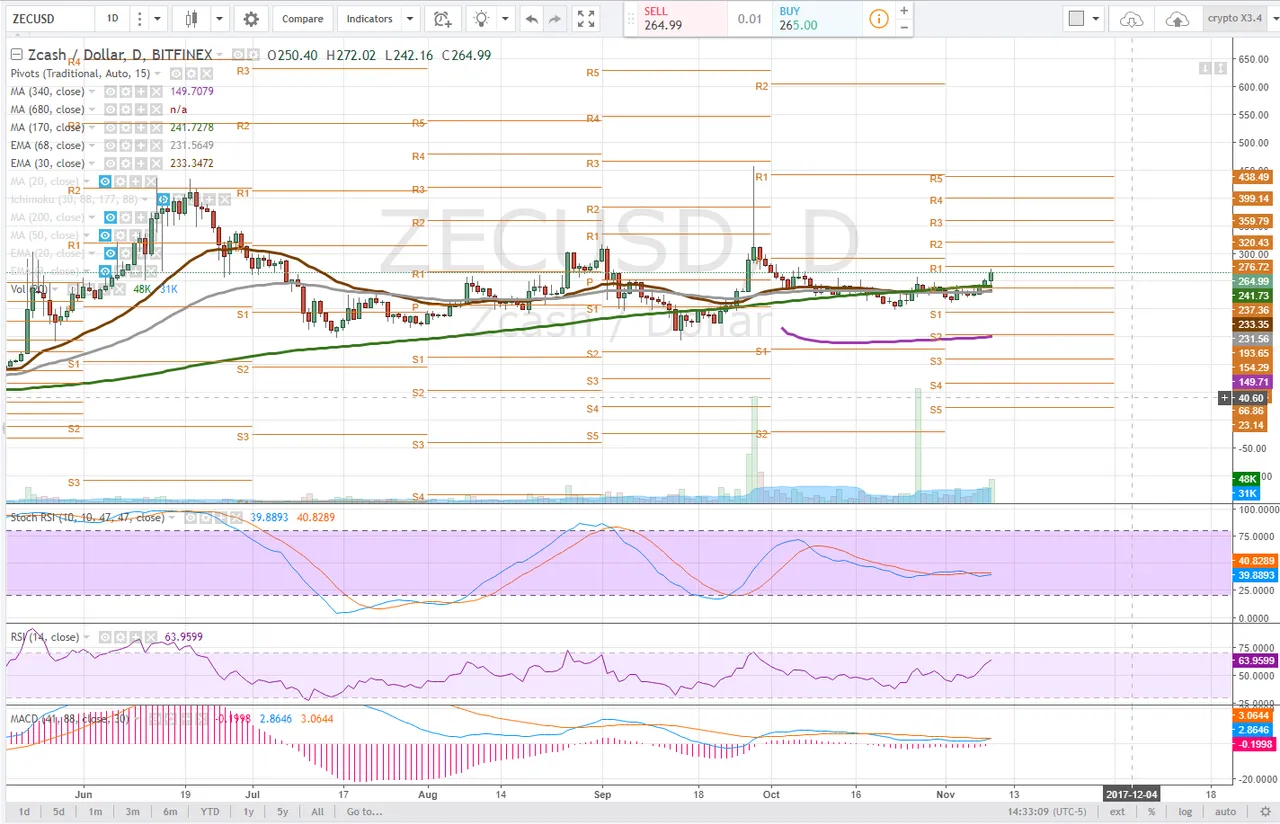Image resolution: width=1280 pixels, height=824 pixels.
Task: Show the hidden Ichimoku indicator
Action: click(x=163, y=199)
